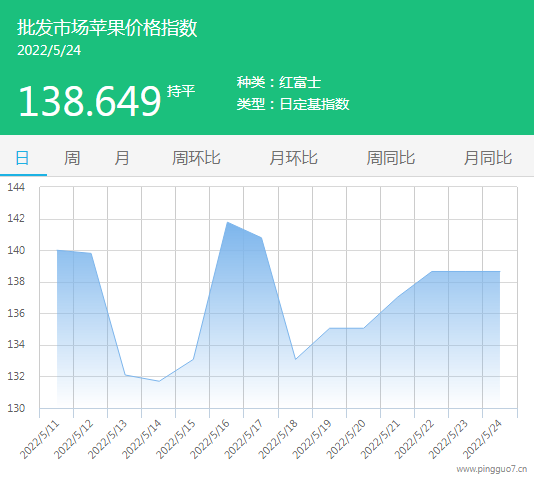Click the 2022/5/16 peak point on chart

click(x=227, y=222)
